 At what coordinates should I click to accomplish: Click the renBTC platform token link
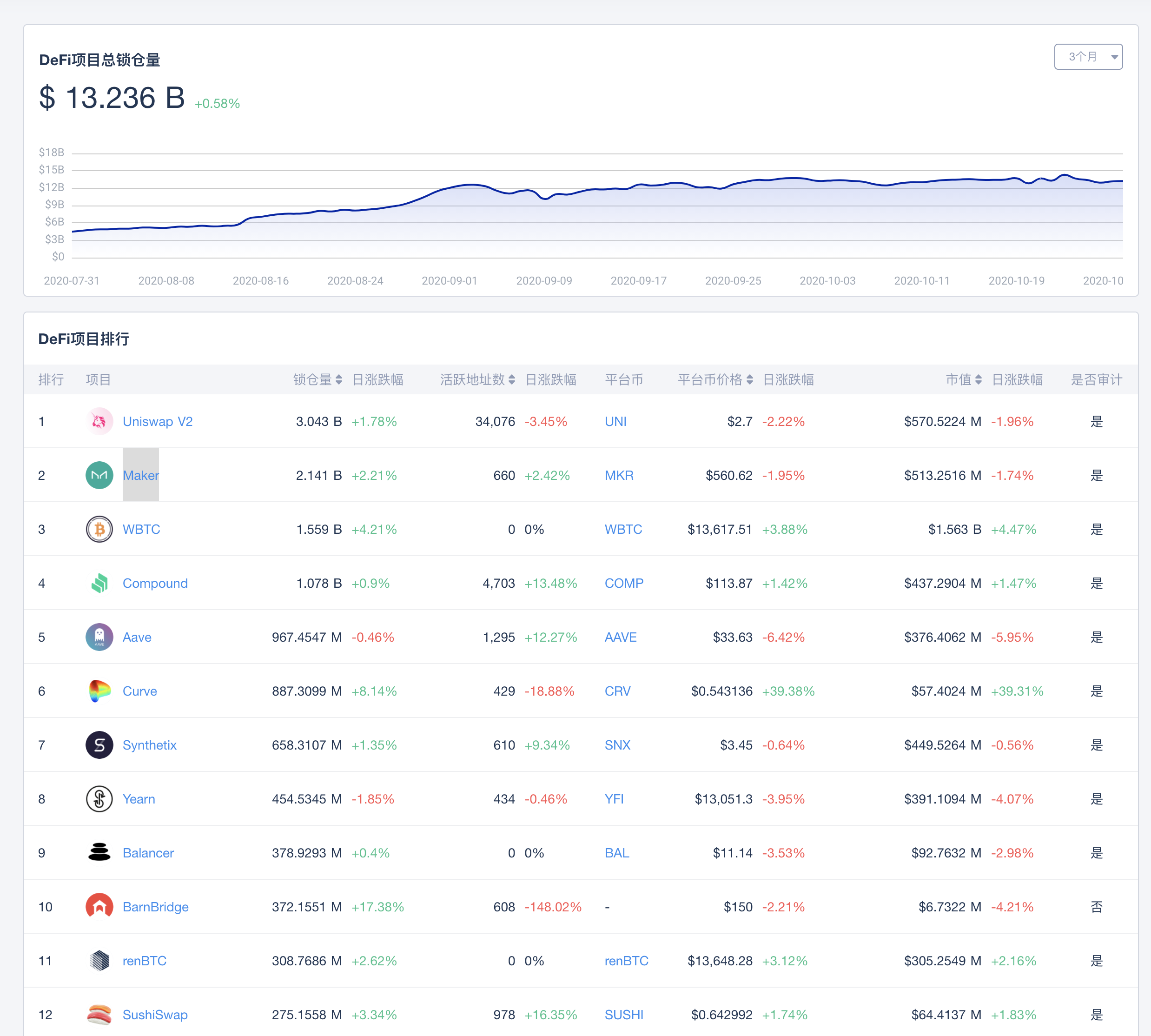coord(627,961)
